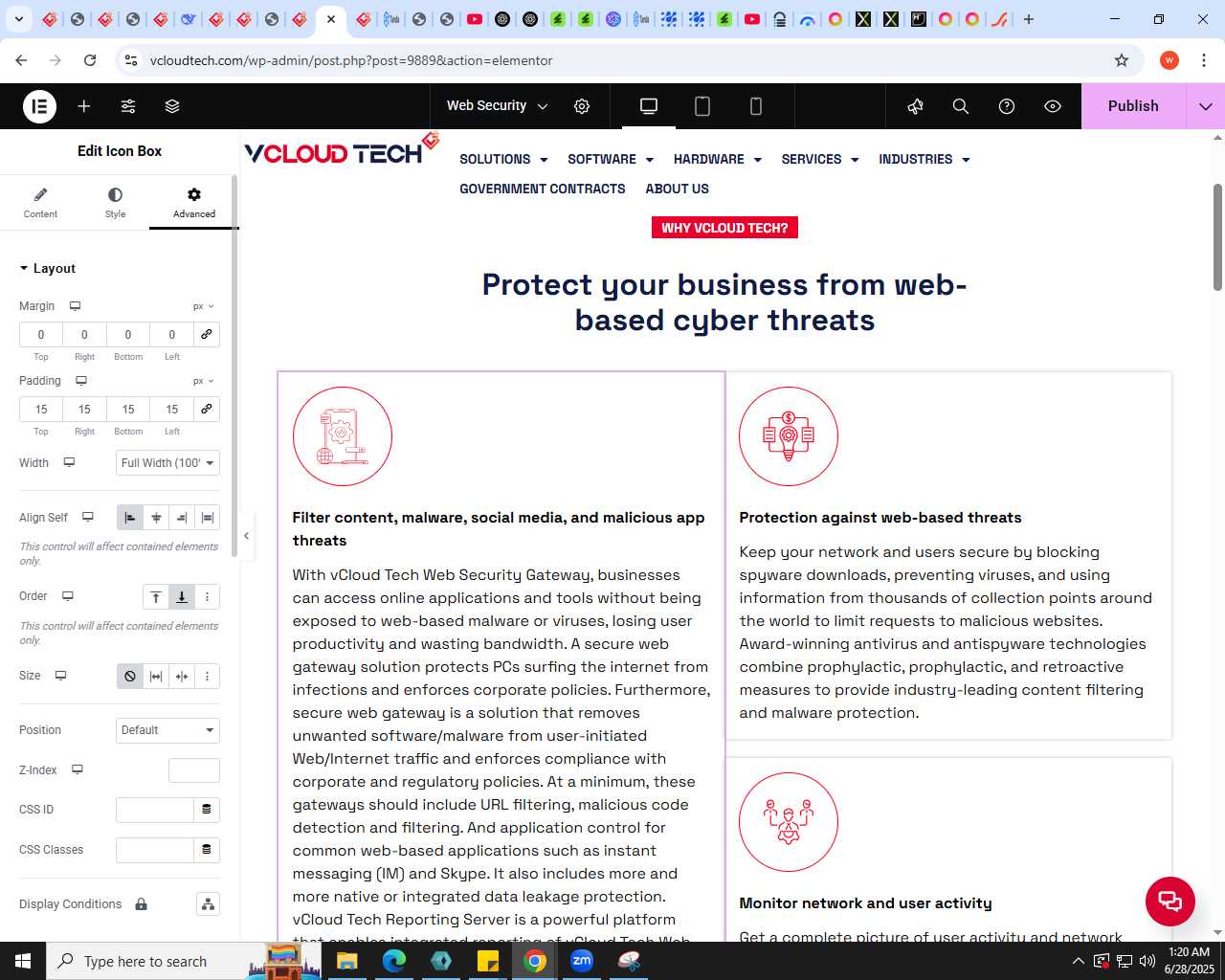Viewport: 1225px width, 980px height.
Task: Set Order to start
Action: pos(156,597)
